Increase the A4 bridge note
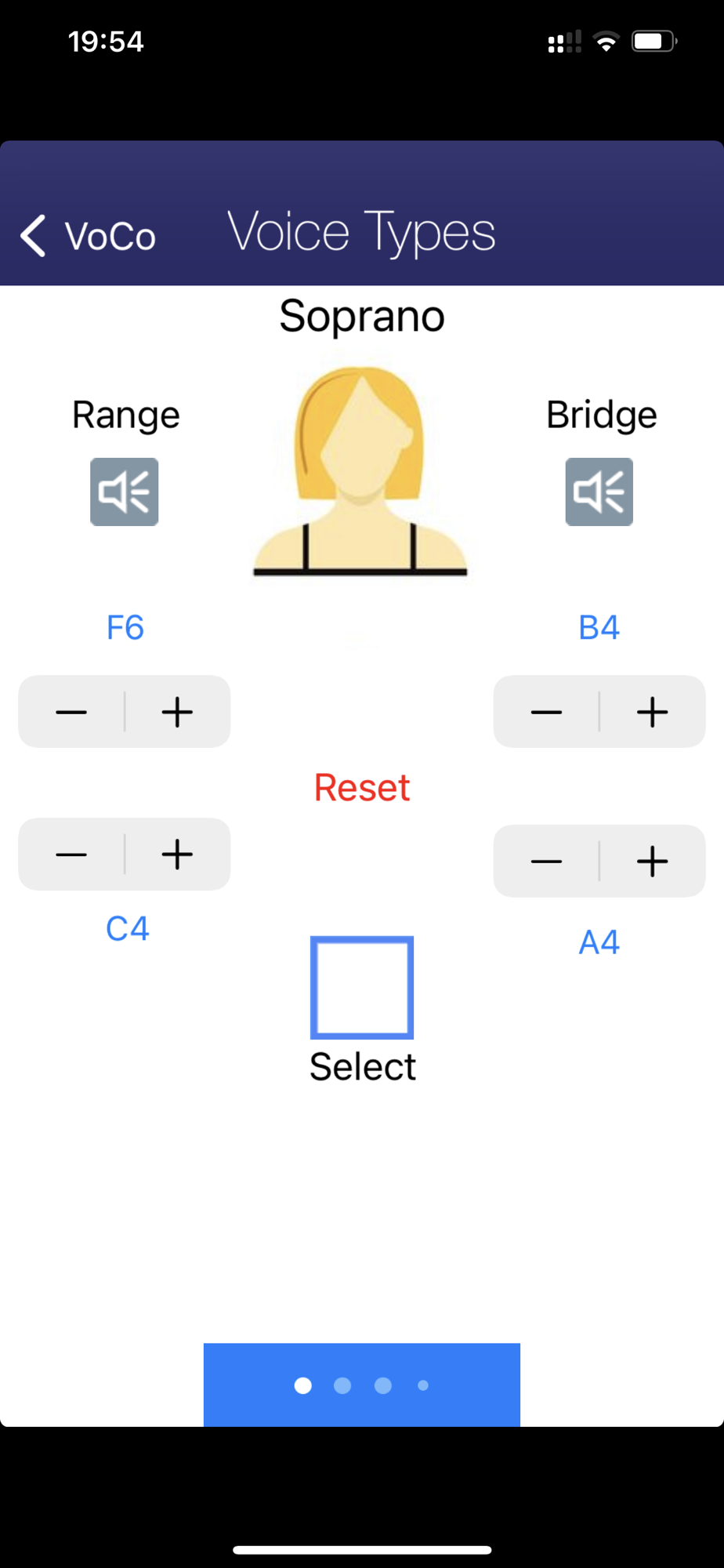Viewport: 724px width, 1568px height. coord(653,862)
